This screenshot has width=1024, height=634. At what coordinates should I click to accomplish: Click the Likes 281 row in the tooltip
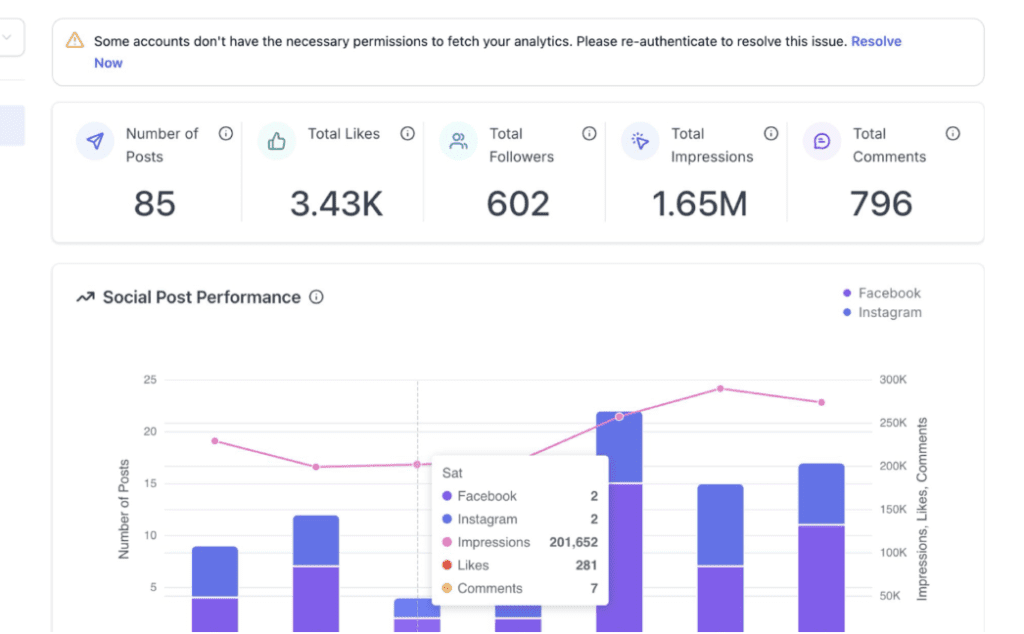(x=520, y=565)
